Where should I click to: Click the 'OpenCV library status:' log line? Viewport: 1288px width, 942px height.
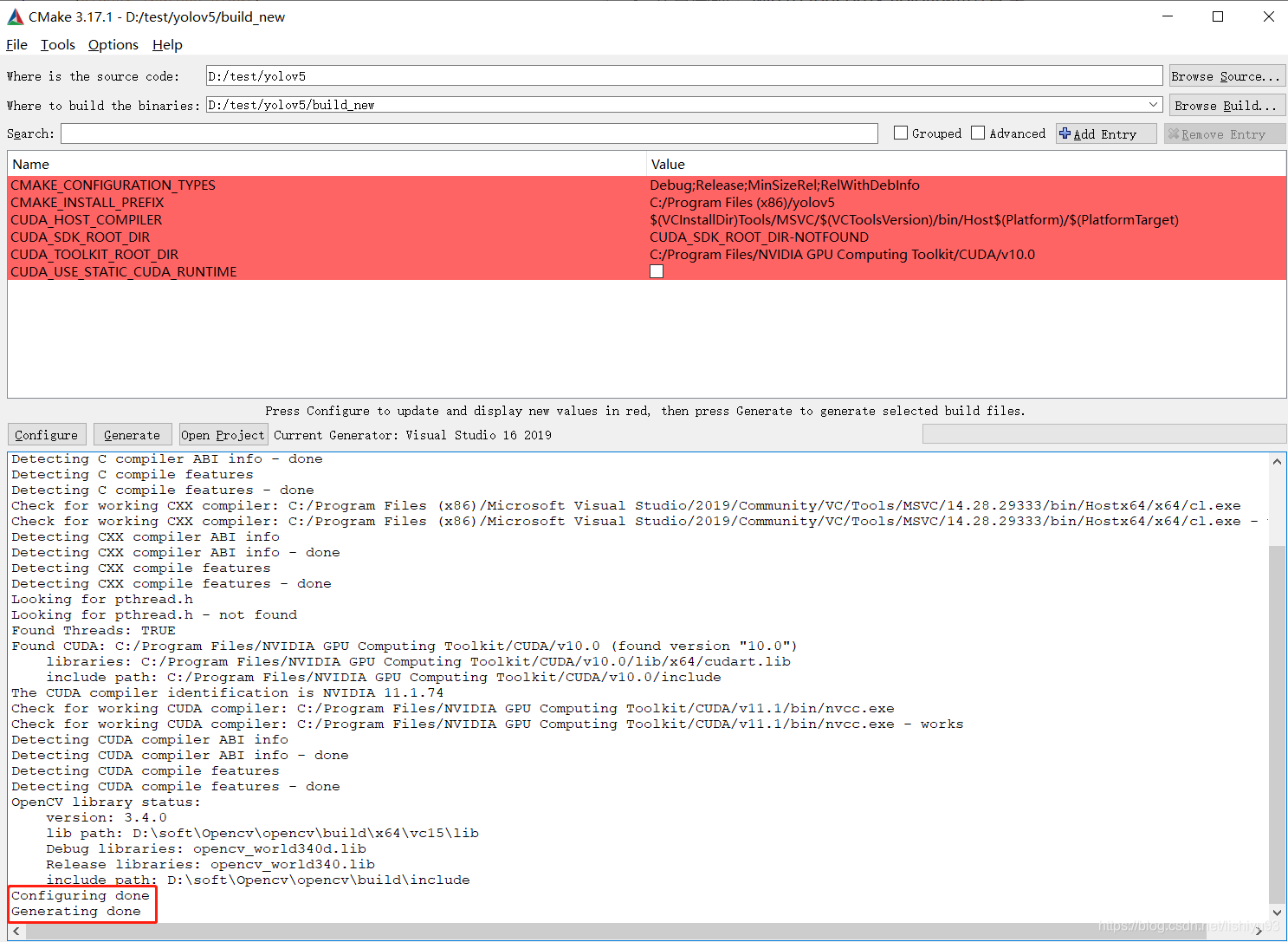coord(106,802)
